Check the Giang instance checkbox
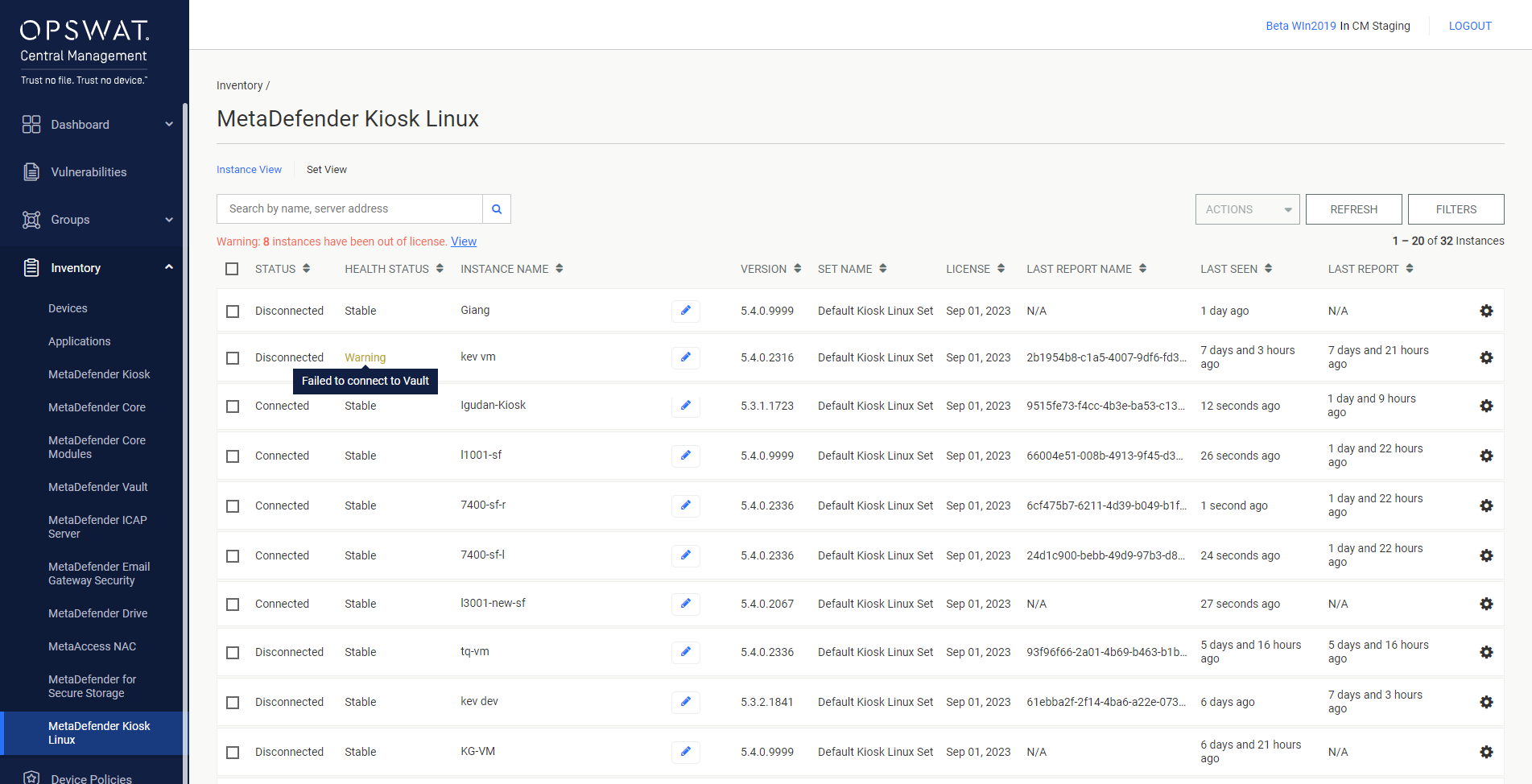Viewport: 1532px width, 784px height. pos(233,312)
